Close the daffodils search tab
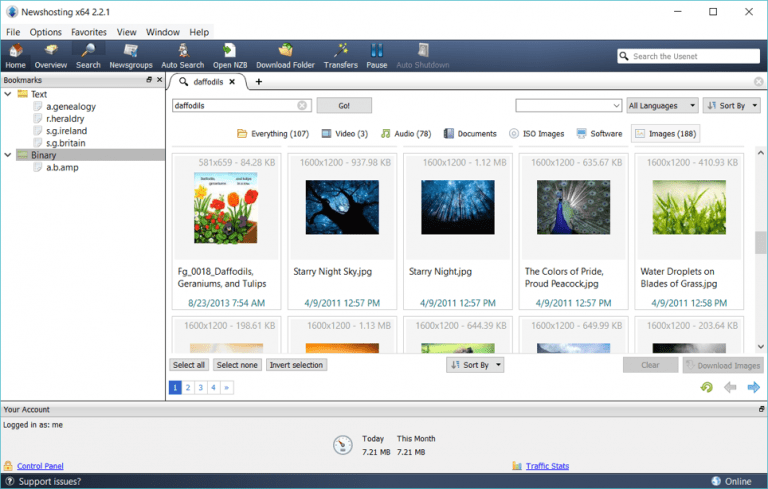Viewport: 768px width, 489px height. (x=232, y=82)
